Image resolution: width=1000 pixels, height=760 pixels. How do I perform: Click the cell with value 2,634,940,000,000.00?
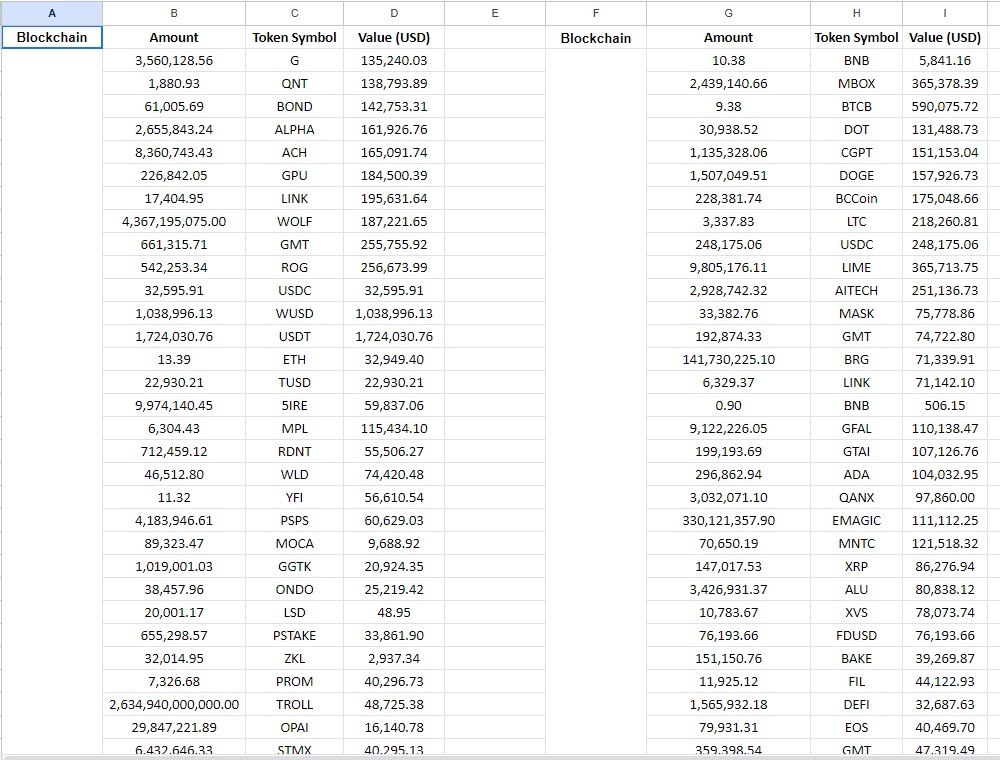tap(174, 704)
